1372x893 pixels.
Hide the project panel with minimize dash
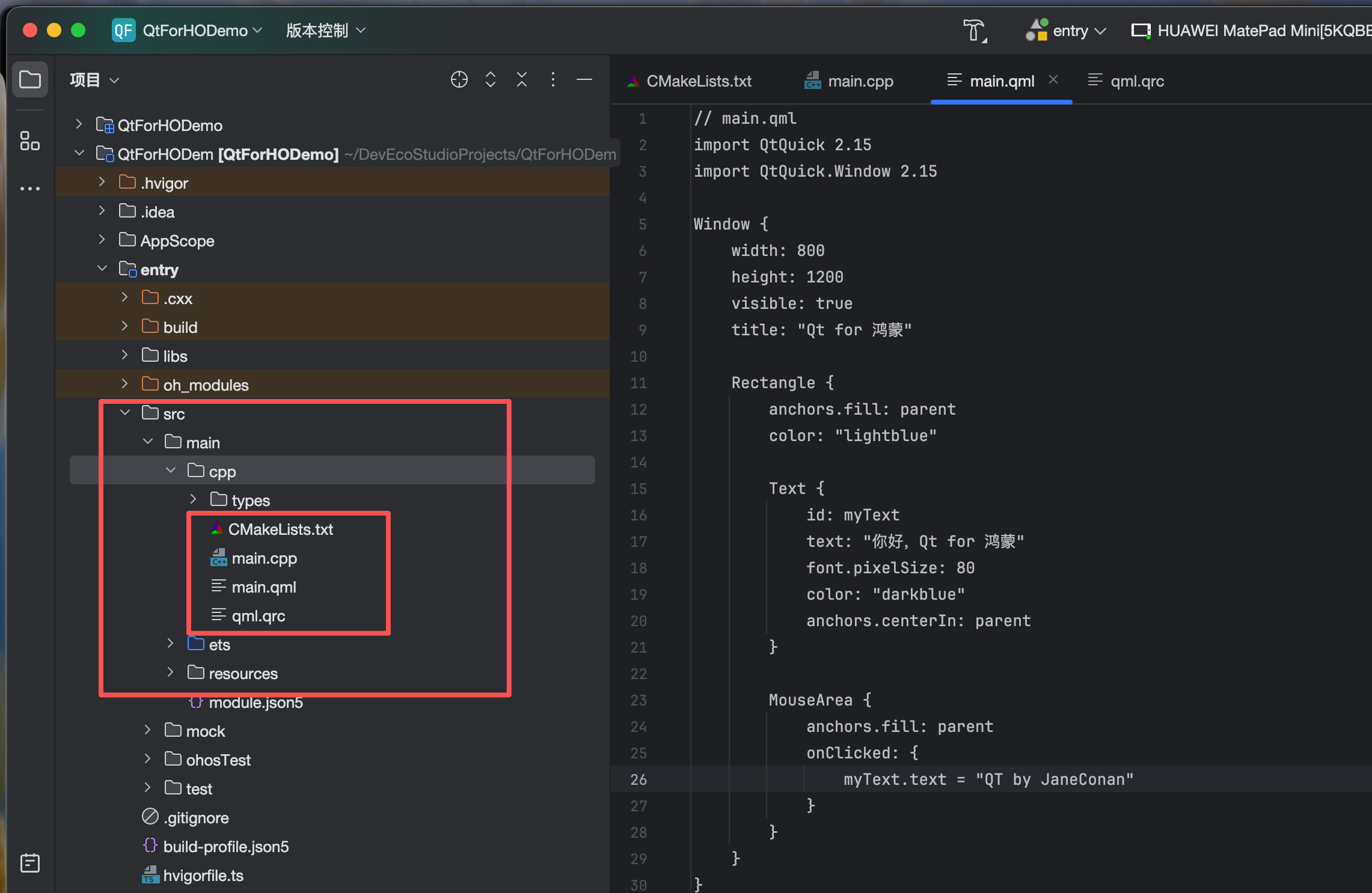coord(584,79)
